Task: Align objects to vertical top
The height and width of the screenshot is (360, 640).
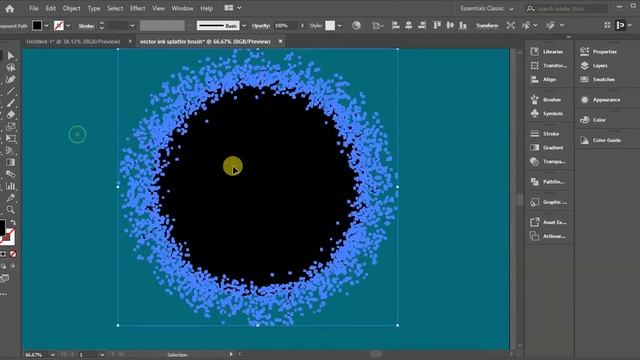Action: click(x=437, y=25)
